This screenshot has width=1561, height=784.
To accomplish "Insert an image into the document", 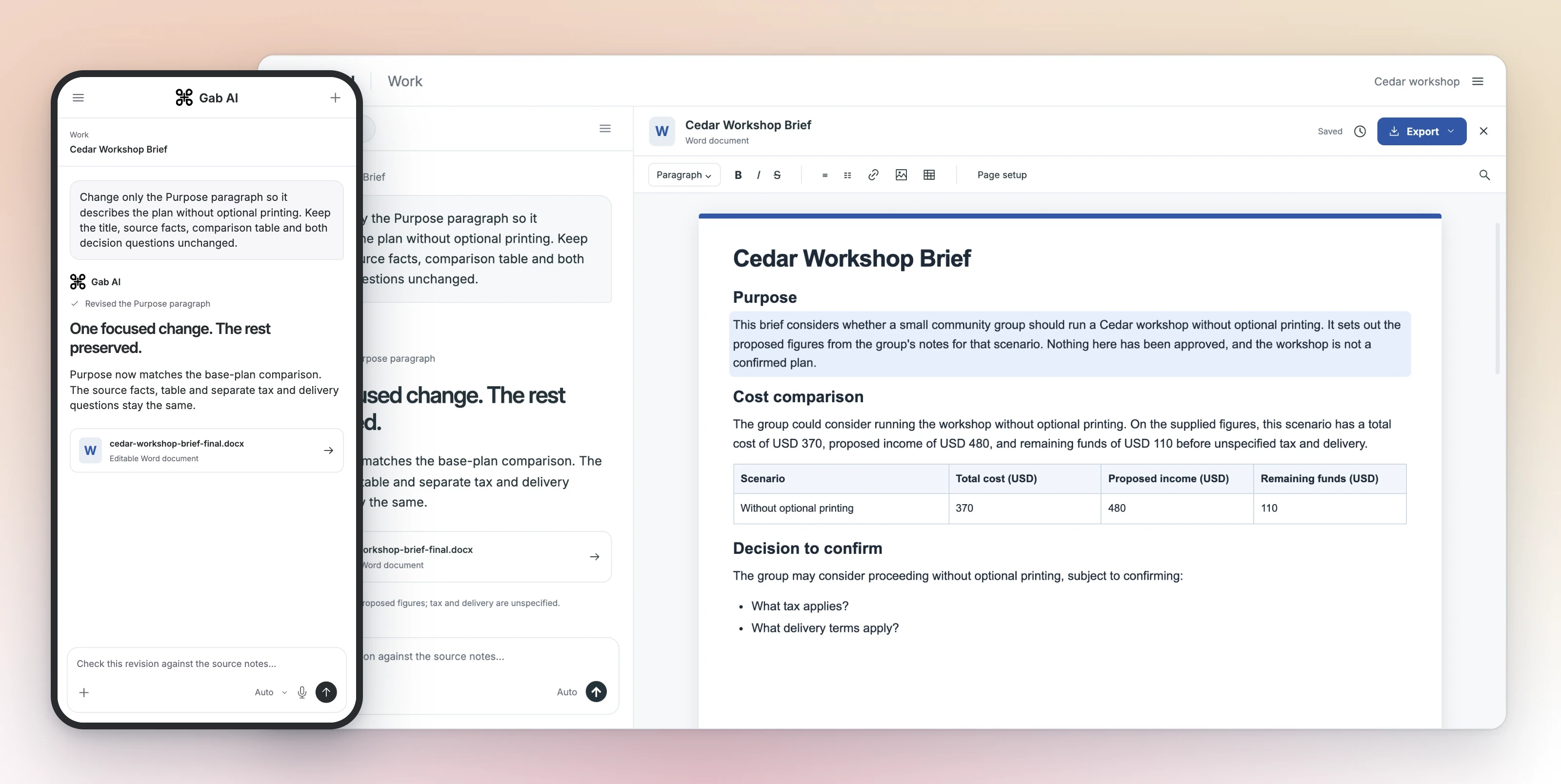I will (x=901, y=175).
